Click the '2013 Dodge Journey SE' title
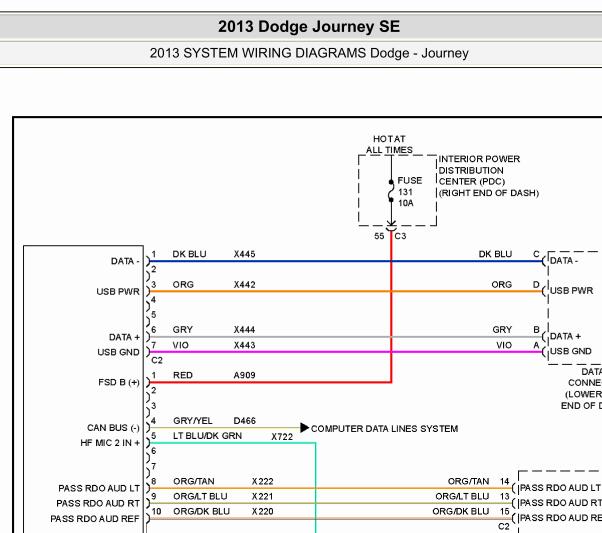The image size is (602, 533). (x=309, y=26)
